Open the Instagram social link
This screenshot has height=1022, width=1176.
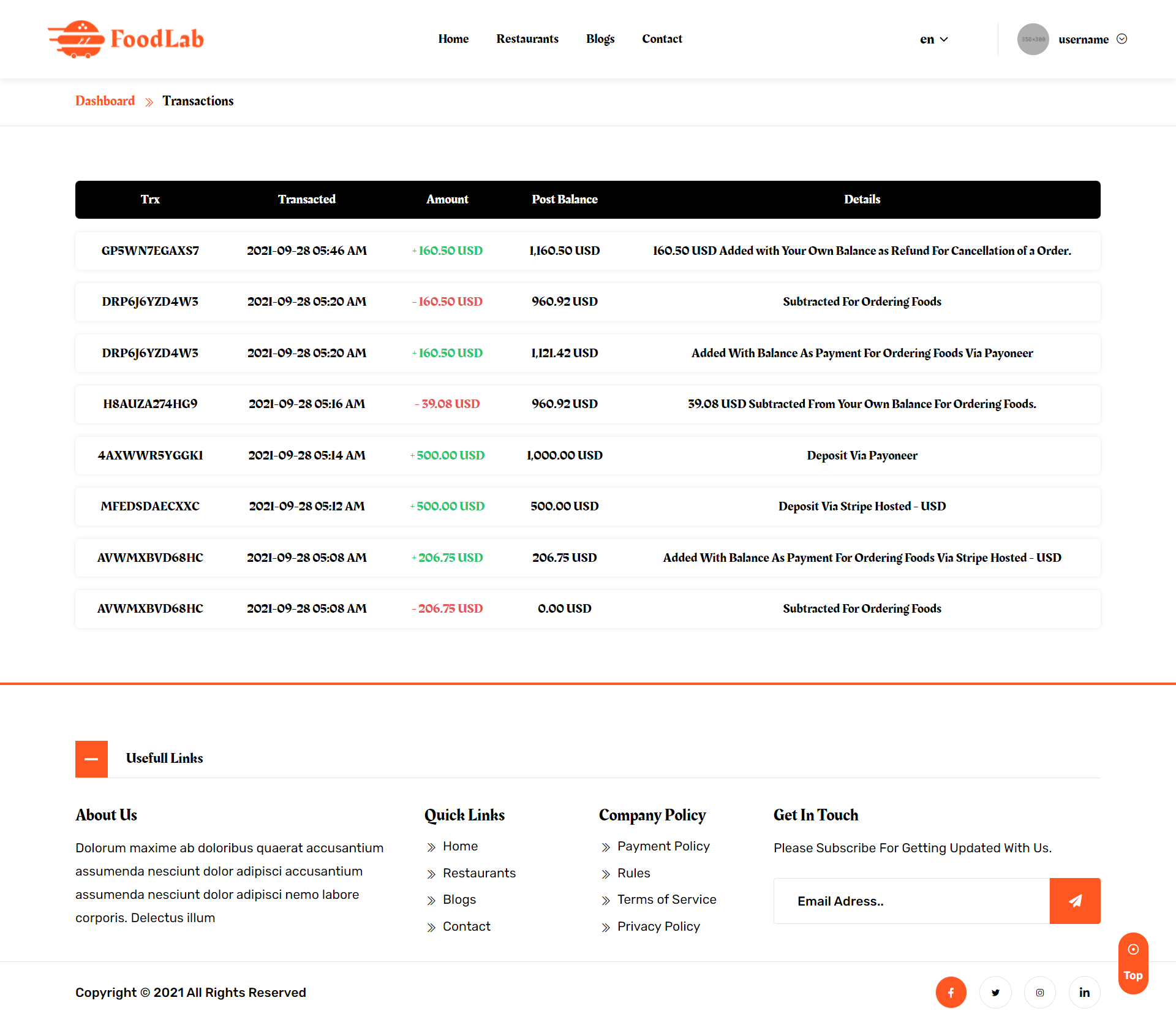pyautogui.click(x=1040, y=992)
